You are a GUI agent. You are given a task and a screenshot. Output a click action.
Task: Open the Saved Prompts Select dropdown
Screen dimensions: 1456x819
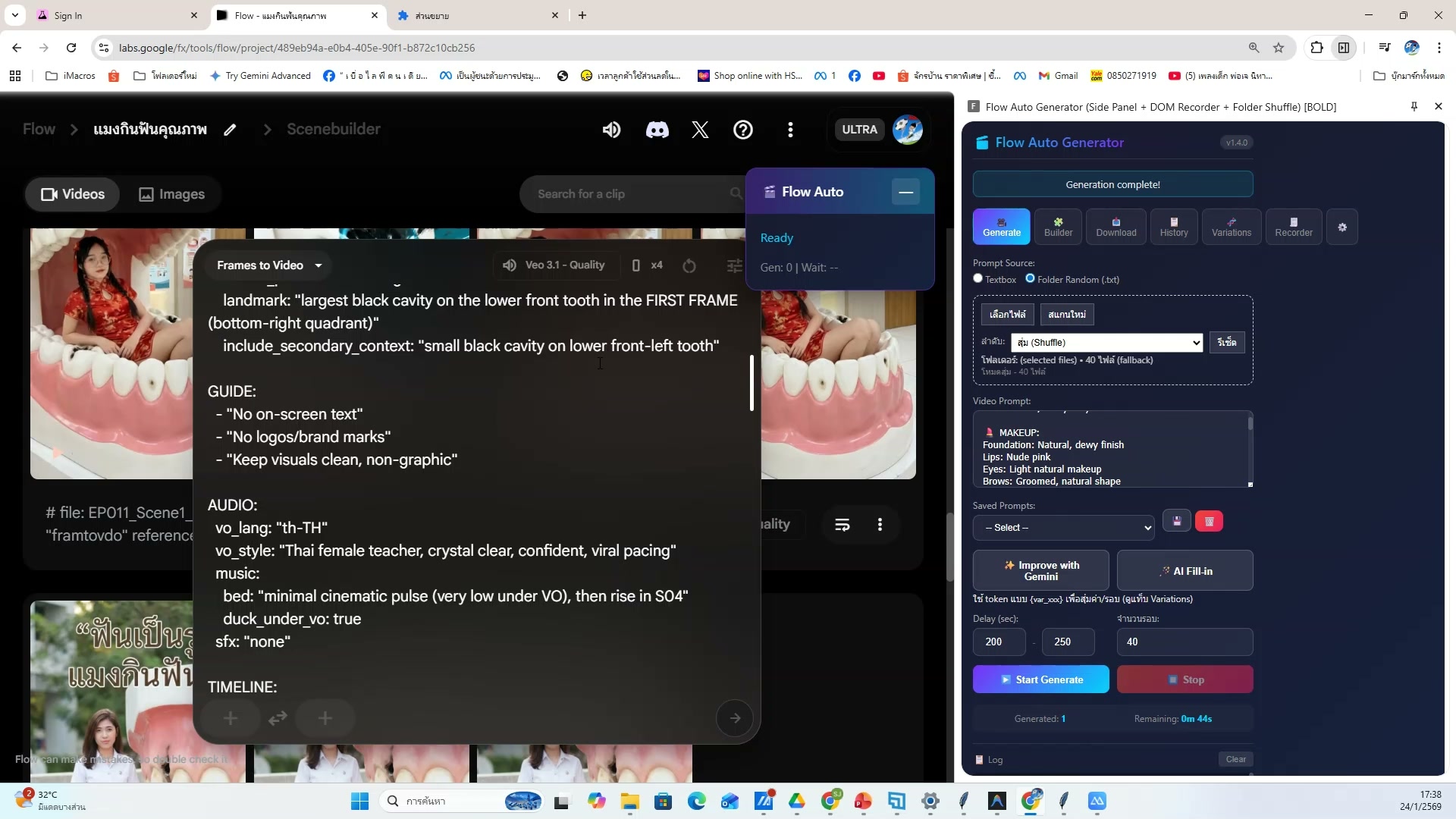[1063, 528]
